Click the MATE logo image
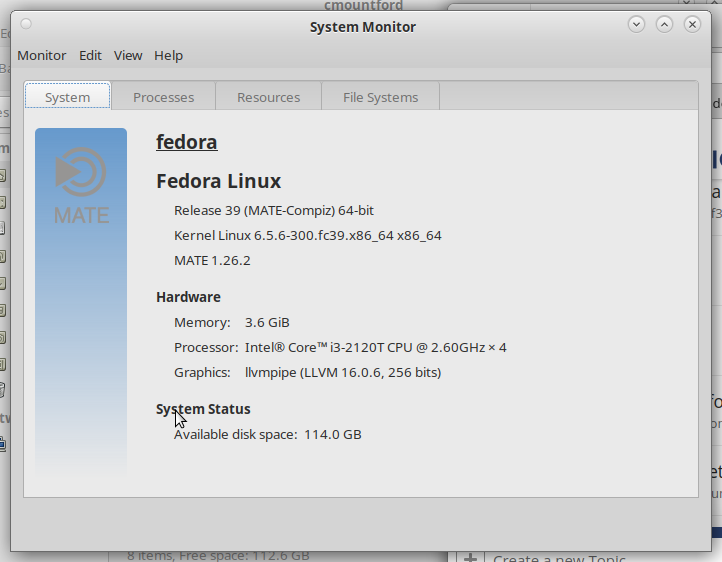 pos(81,186)
